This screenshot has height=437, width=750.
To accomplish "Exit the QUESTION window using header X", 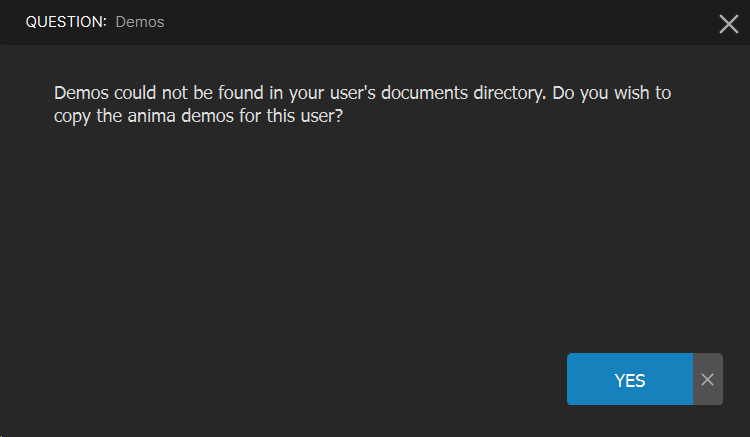I will [x=728, y=24].
